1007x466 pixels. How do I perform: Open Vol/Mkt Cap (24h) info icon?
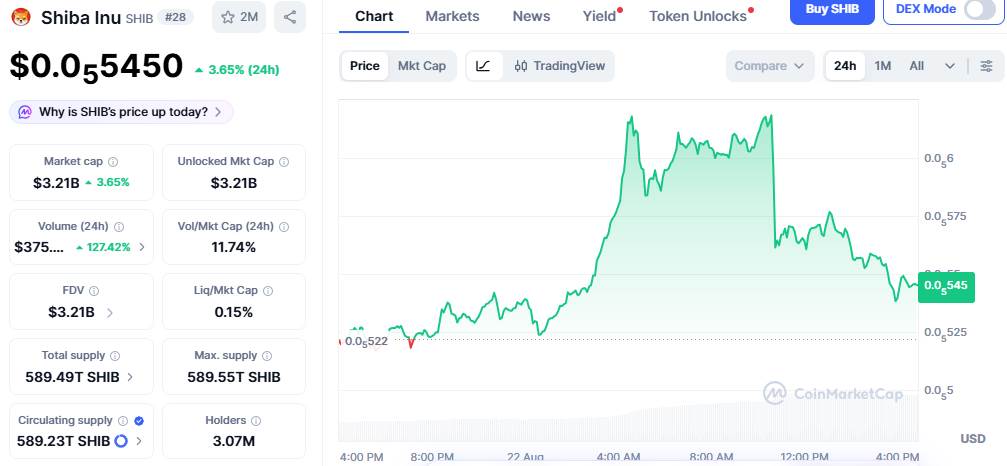[x=284, y=227]
